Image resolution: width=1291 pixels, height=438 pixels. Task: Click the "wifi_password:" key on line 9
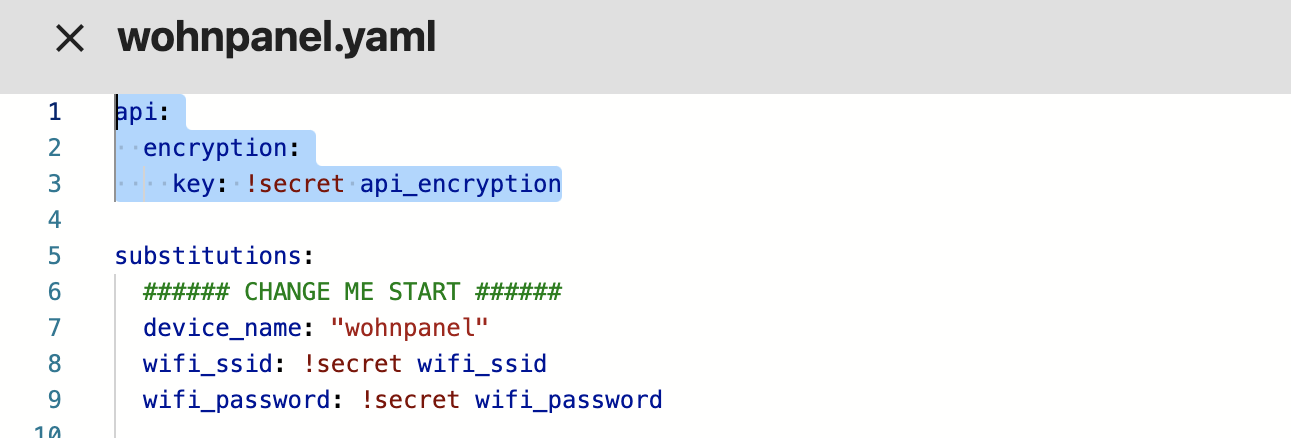pos(236,400)
